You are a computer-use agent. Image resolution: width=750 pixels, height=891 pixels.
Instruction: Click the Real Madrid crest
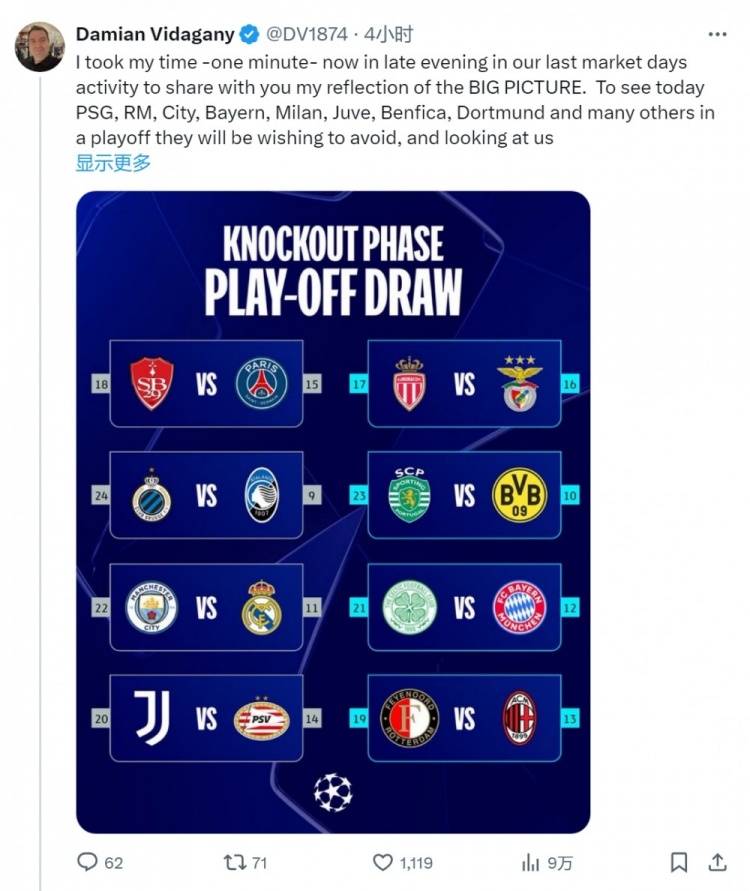pyautogui.click(x=262, y=607)
